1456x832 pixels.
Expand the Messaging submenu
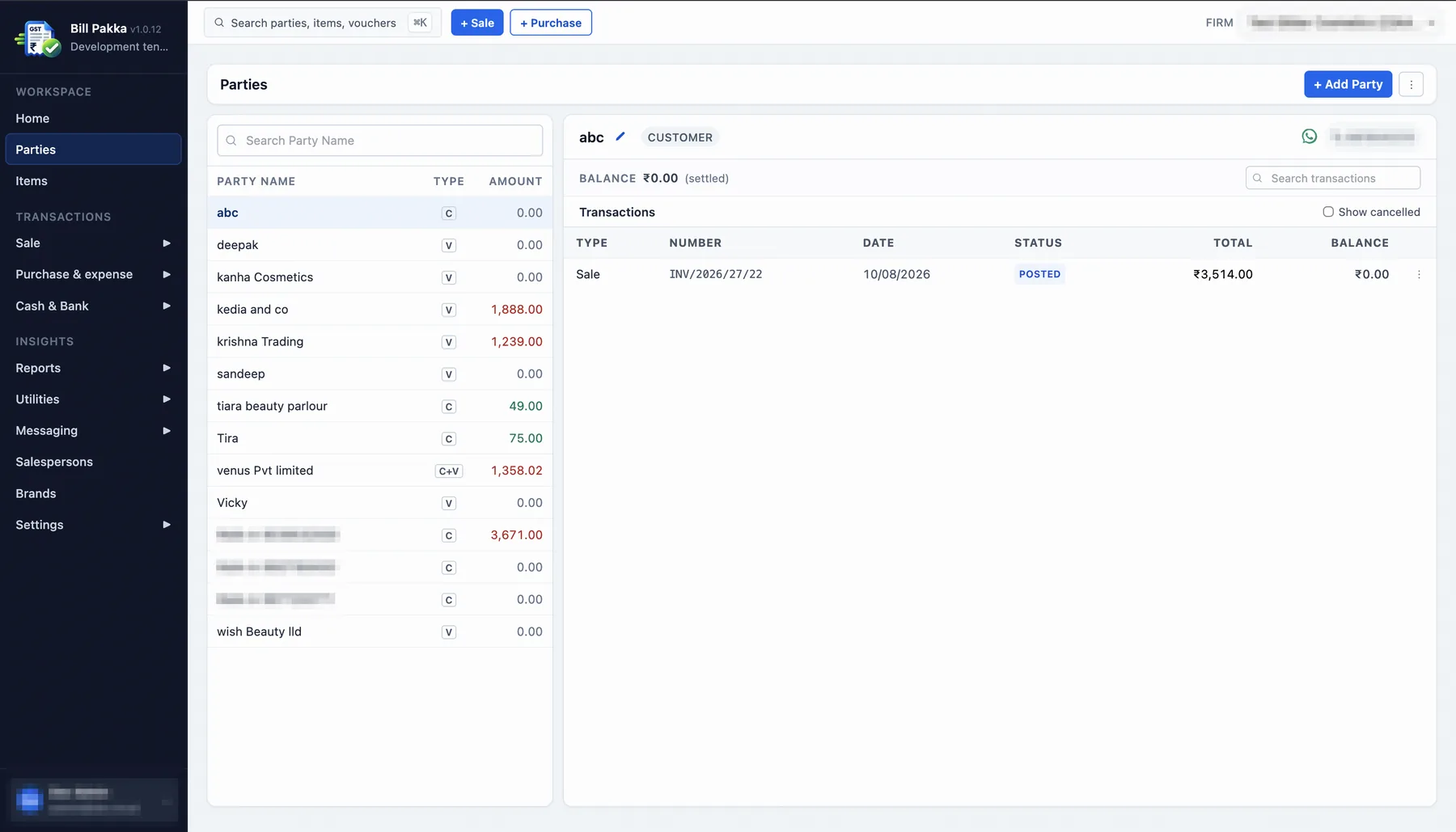[x=93, y=431]
